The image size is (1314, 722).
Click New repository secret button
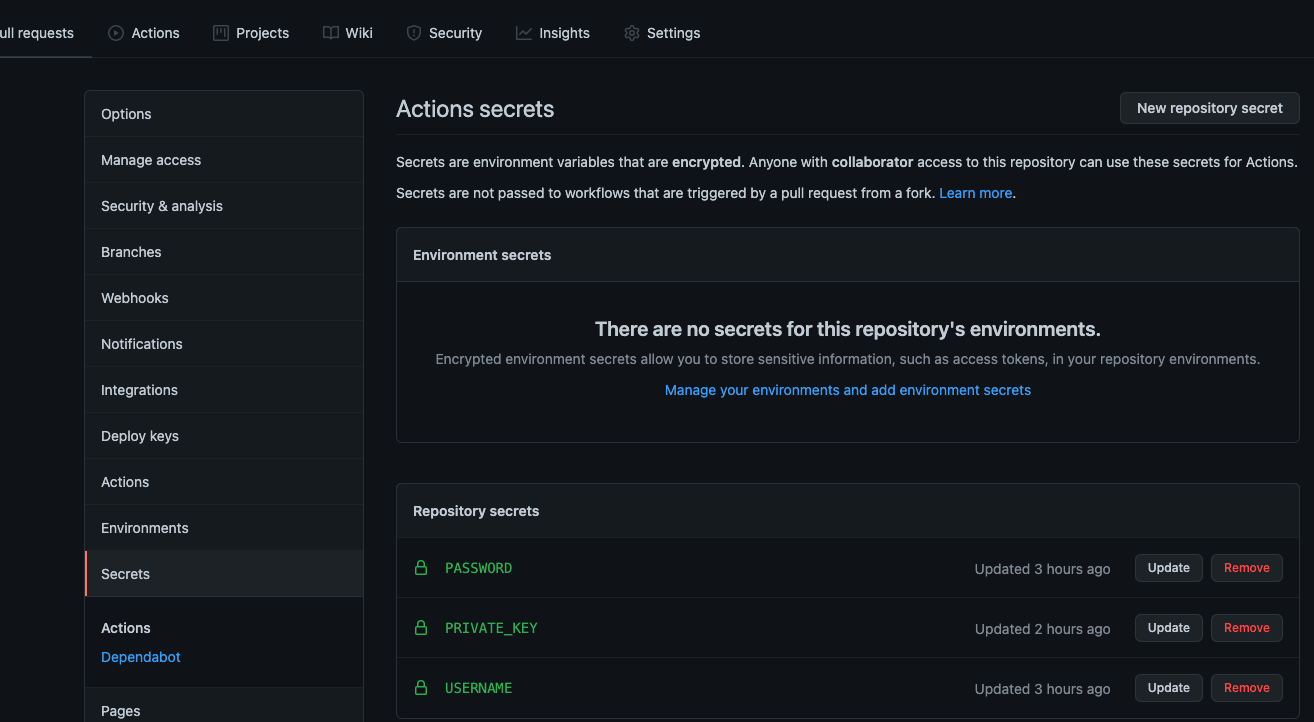click(x=1209, y=108)
